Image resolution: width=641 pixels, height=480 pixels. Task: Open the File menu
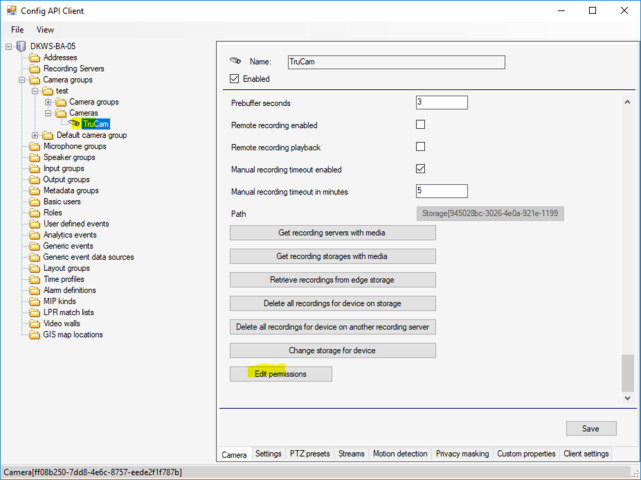pyautogui.click(x=17, y=30)
